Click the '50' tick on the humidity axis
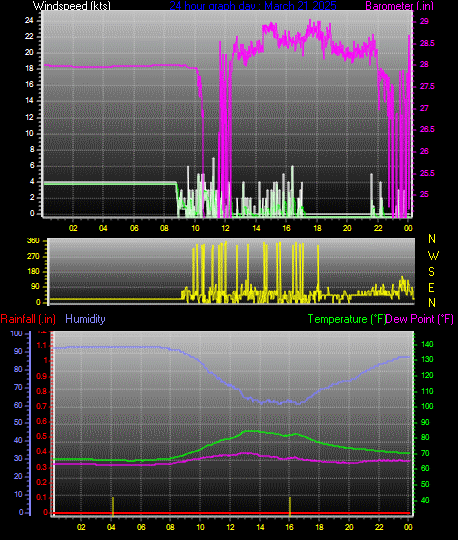 click(x=18, y=422)
